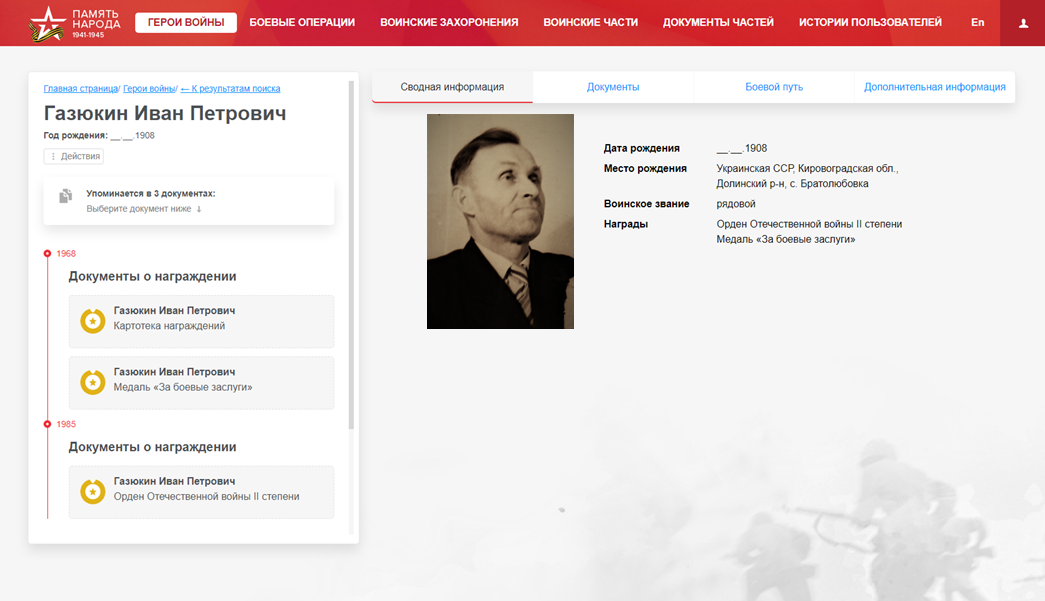Switch language to En
1045x601 pixels.
coord(977,23)
